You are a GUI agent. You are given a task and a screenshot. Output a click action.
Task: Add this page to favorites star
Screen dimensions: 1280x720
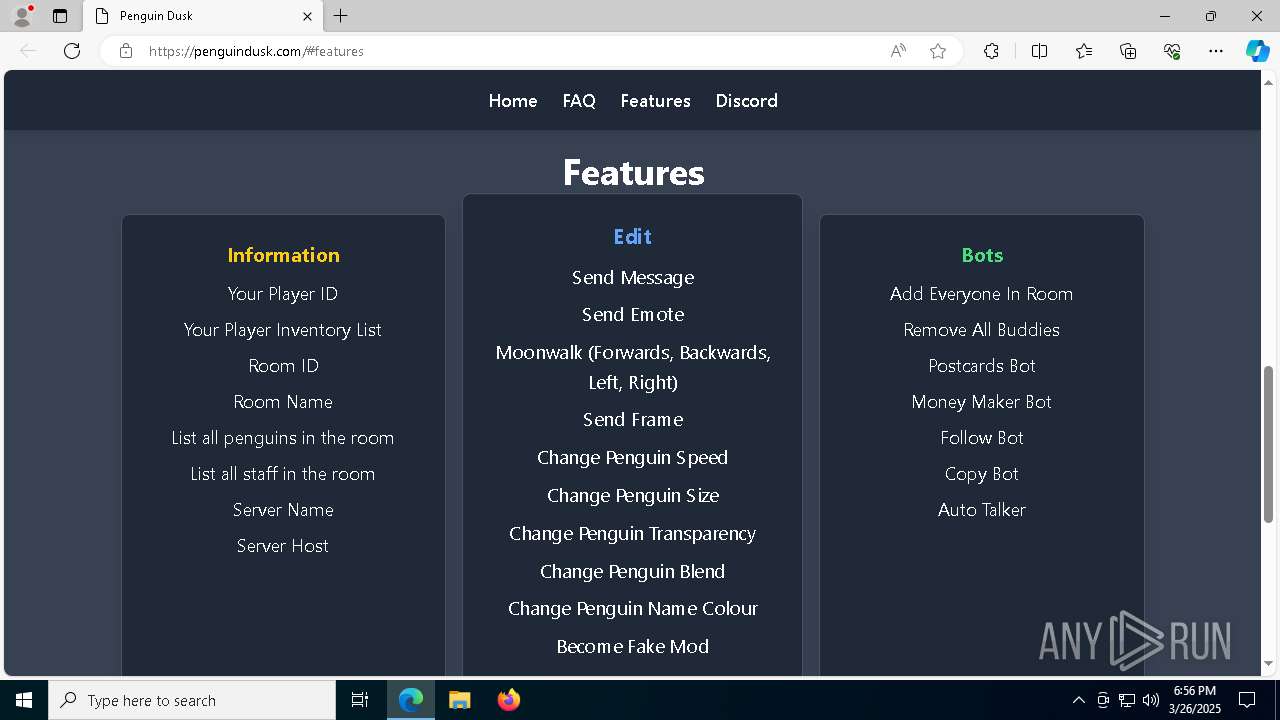coord(938,51)
